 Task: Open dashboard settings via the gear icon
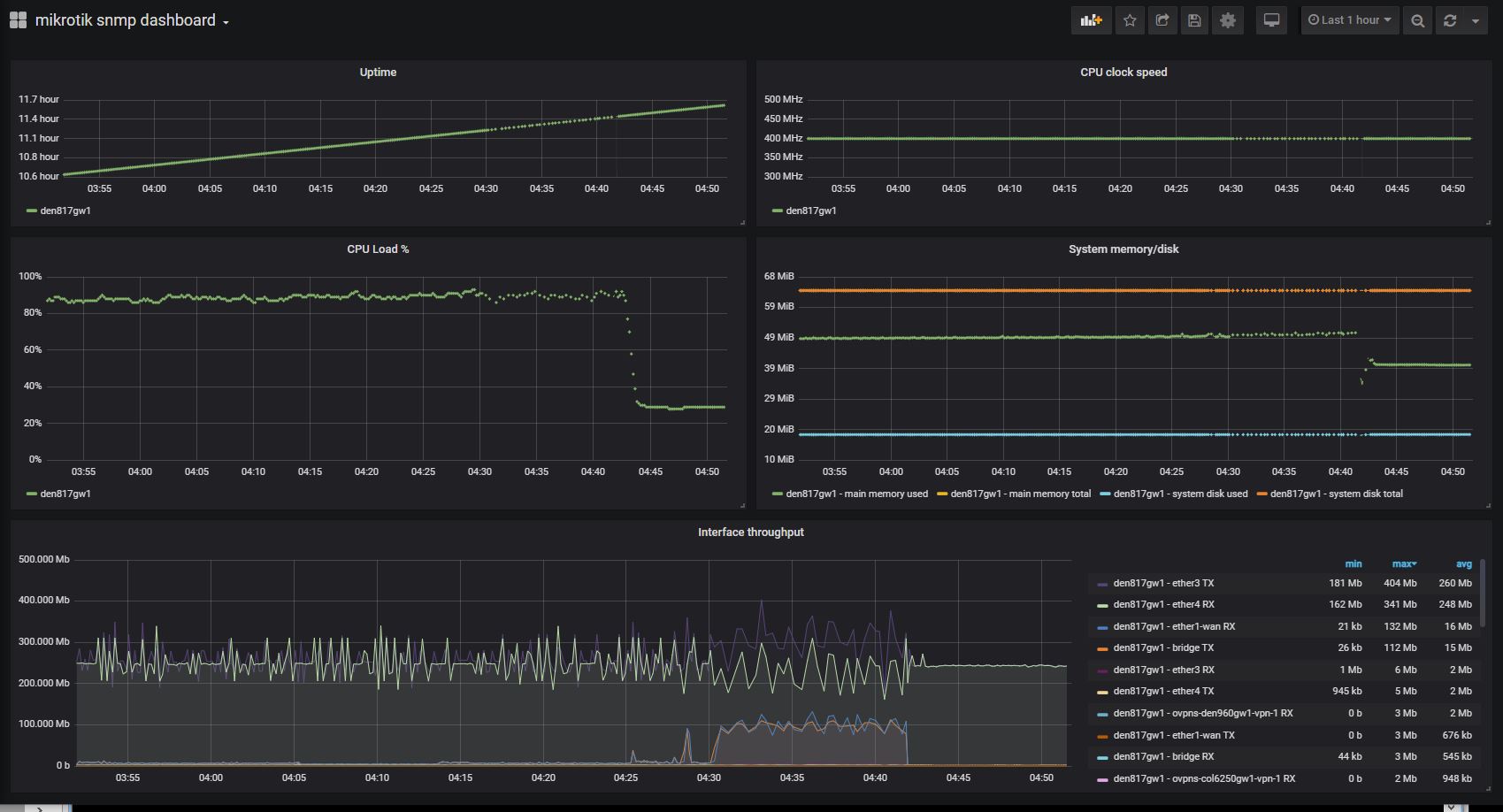(1227, 19)
